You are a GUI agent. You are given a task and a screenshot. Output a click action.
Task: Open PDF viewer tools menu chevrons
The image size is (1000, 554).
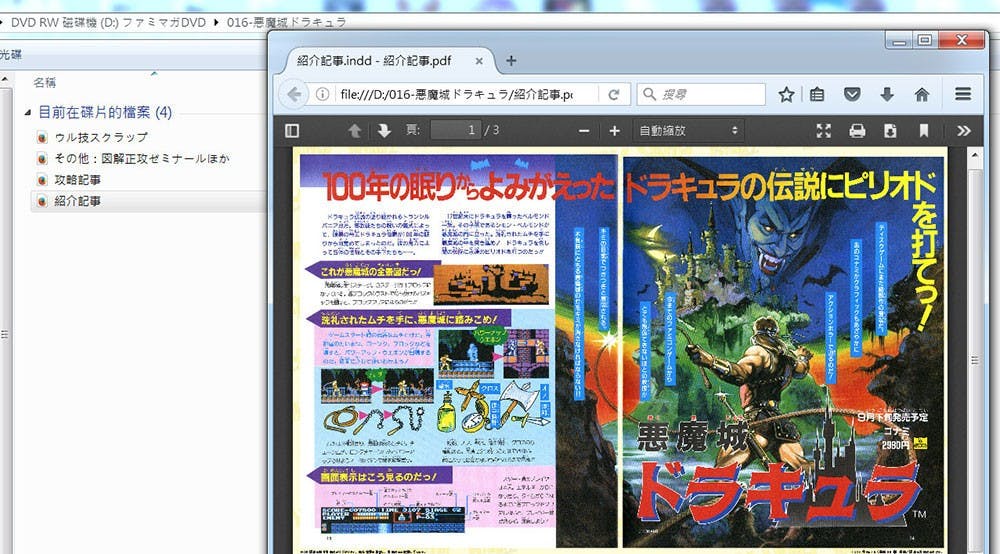964,131
